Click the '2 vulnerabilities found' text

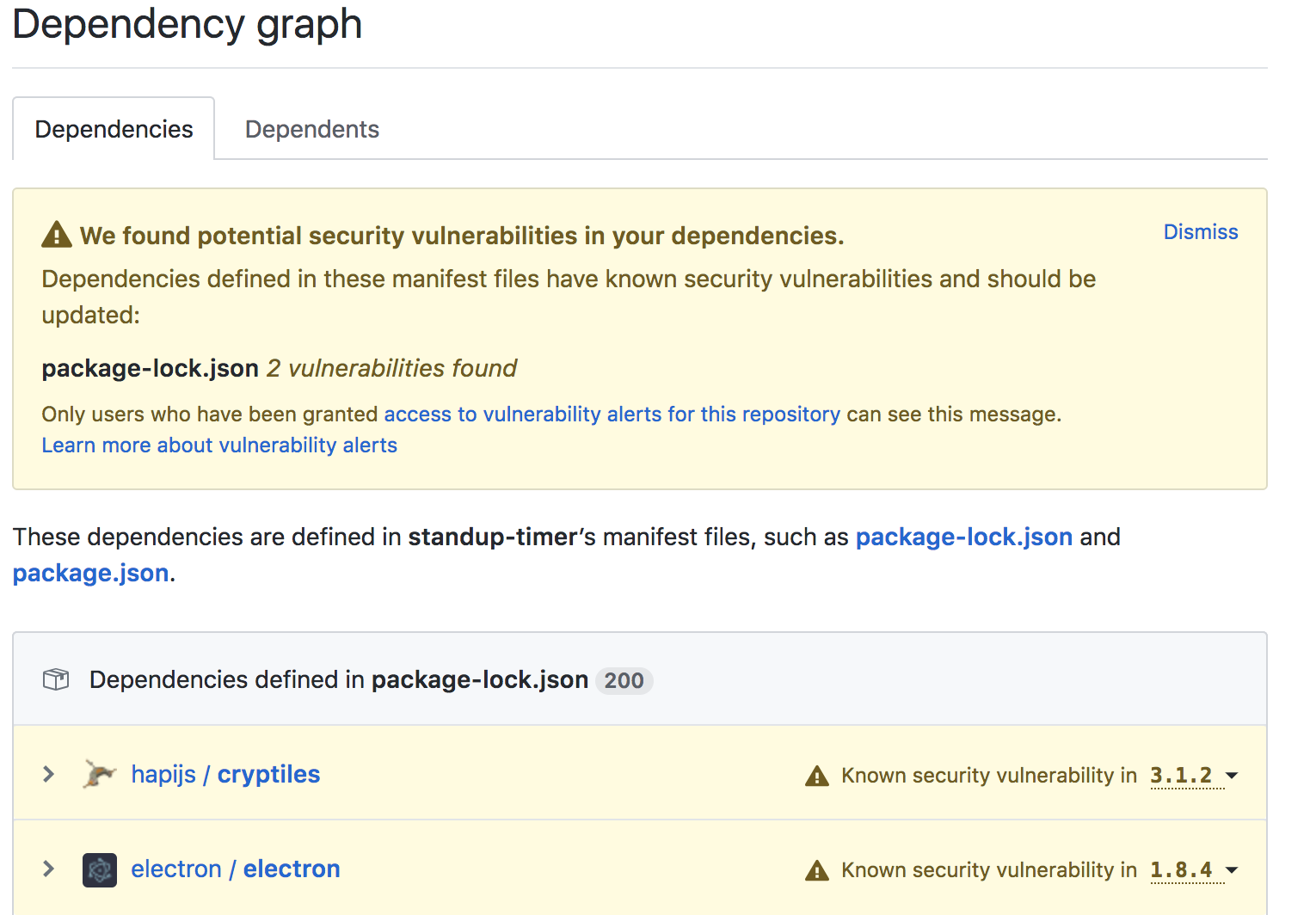(x=391, y=368)
